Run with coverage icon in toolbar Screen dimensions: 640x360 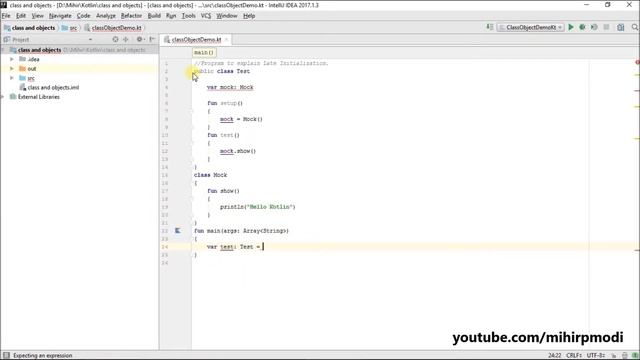[x=594, y=27]
